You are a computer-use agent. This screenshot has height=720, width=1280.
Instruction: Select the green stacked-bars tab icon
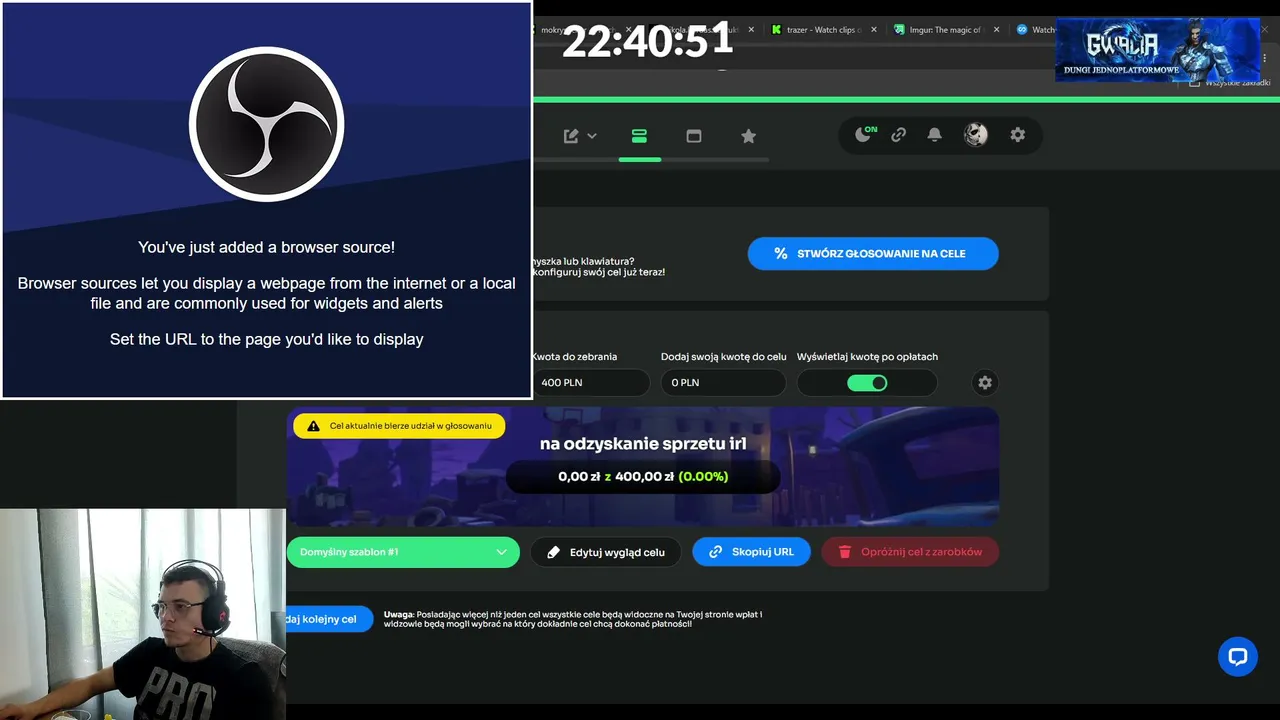pos(640,136)
